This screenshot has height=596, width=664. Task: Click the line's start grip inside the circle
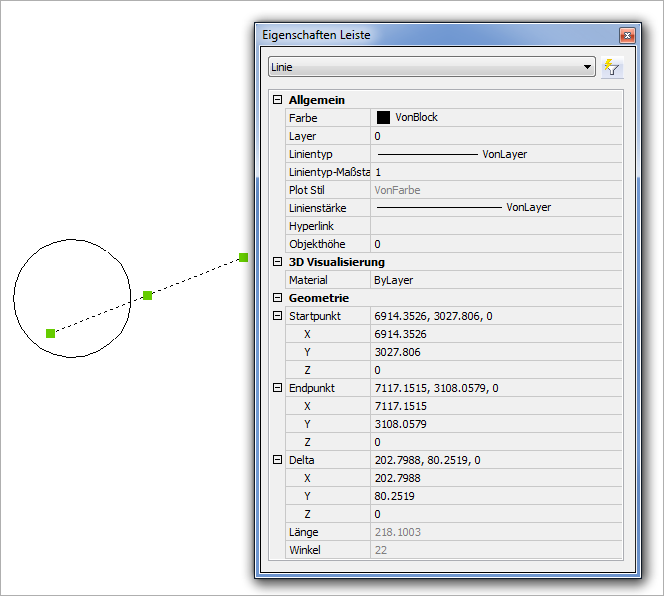tap(51, 333)
